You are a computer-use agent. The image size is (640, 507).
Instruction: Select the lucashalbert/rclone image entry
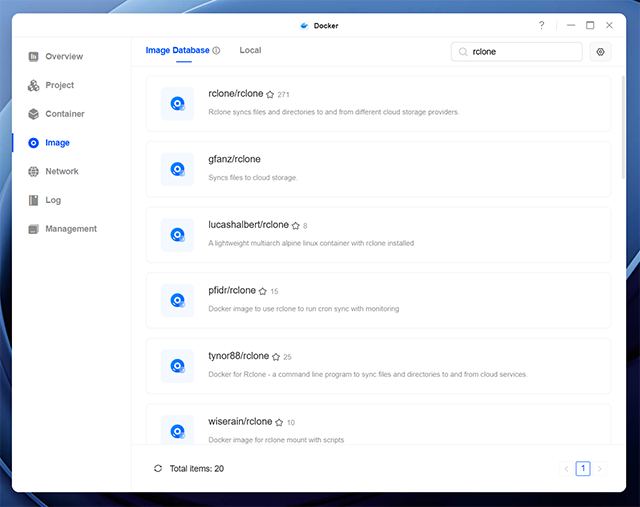tap(248, 225)
